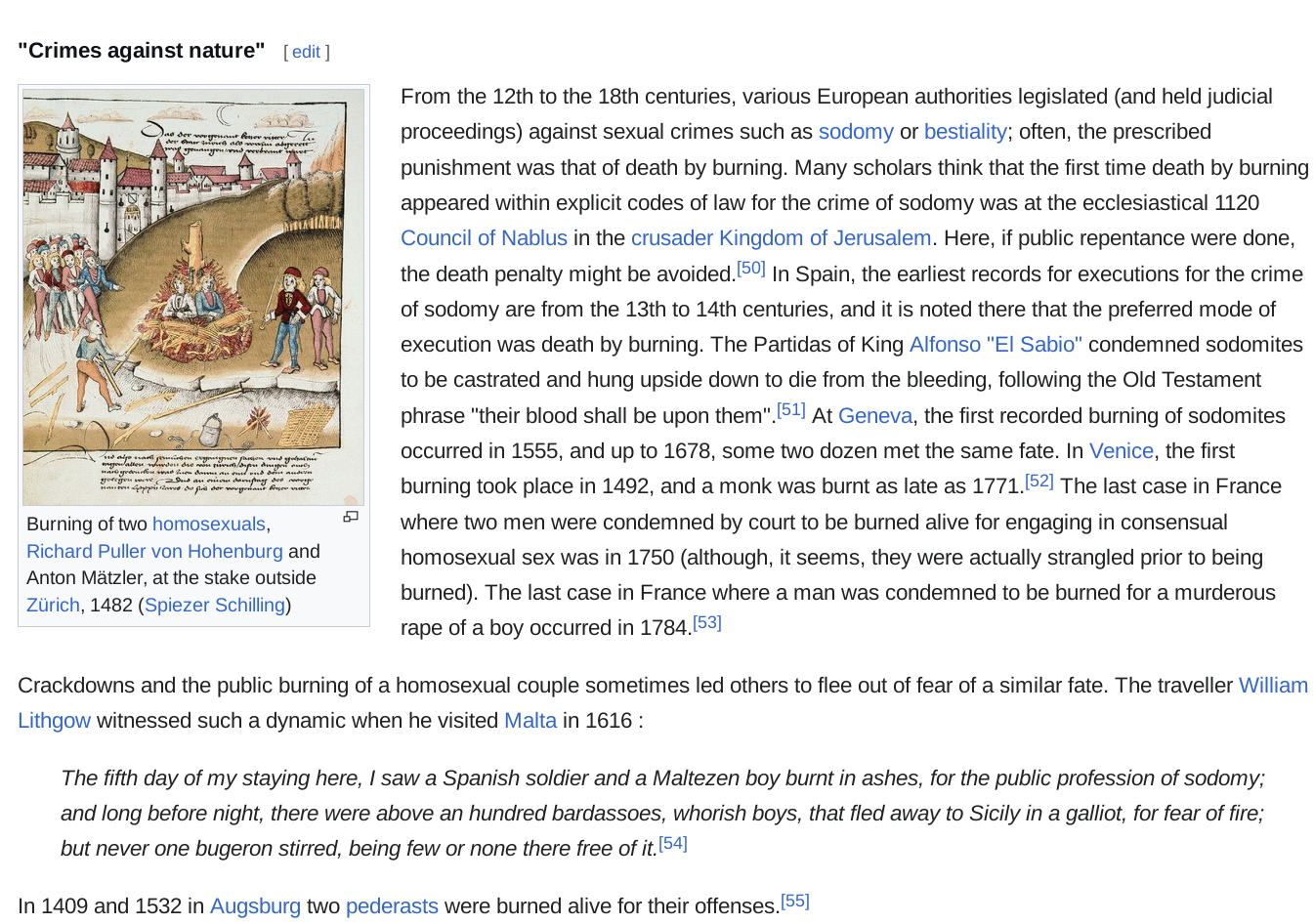
Task: Open the Council of Nablus link
Action: point(484,238)
